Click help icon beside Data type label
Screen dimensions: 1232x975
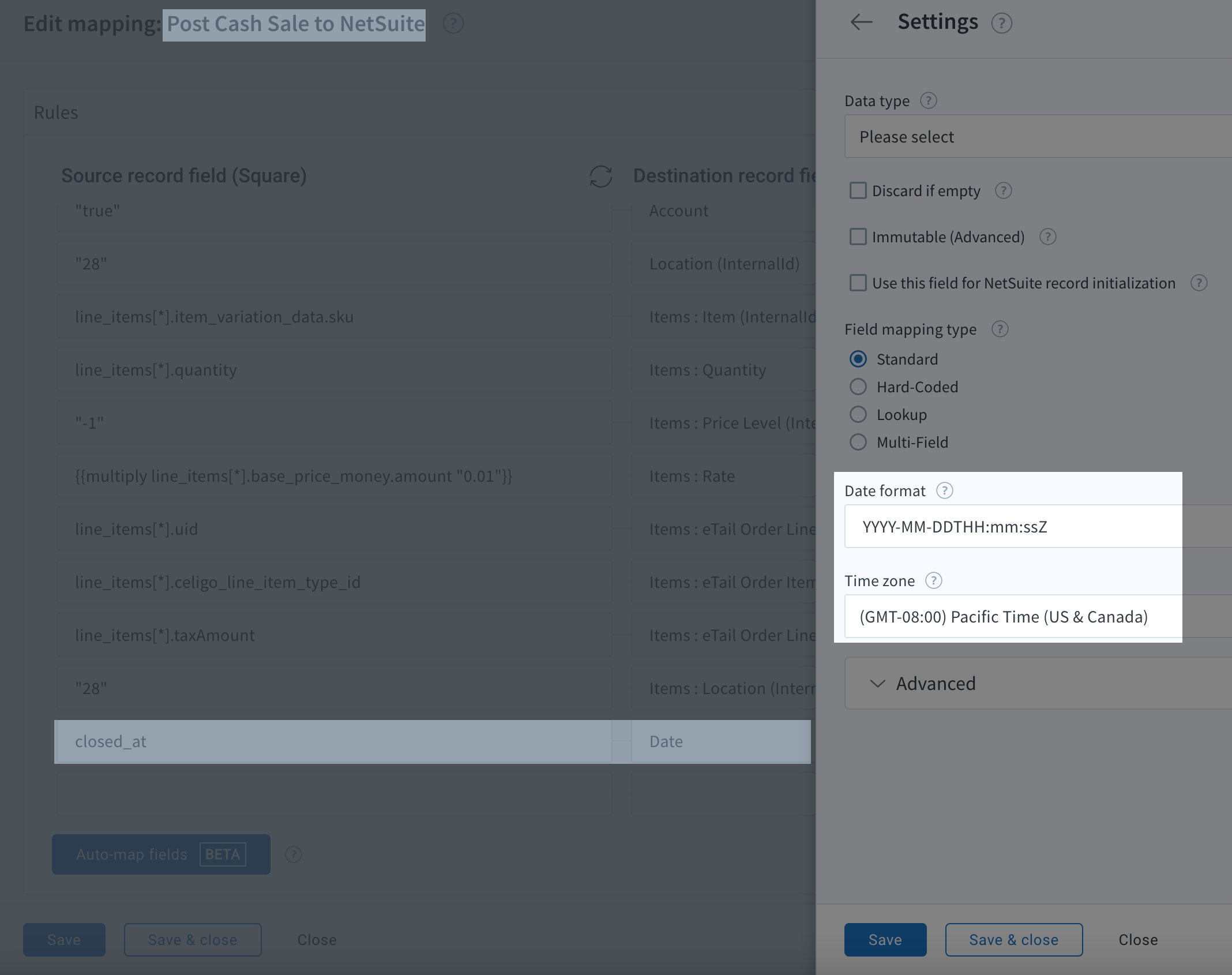coord(928,100)
